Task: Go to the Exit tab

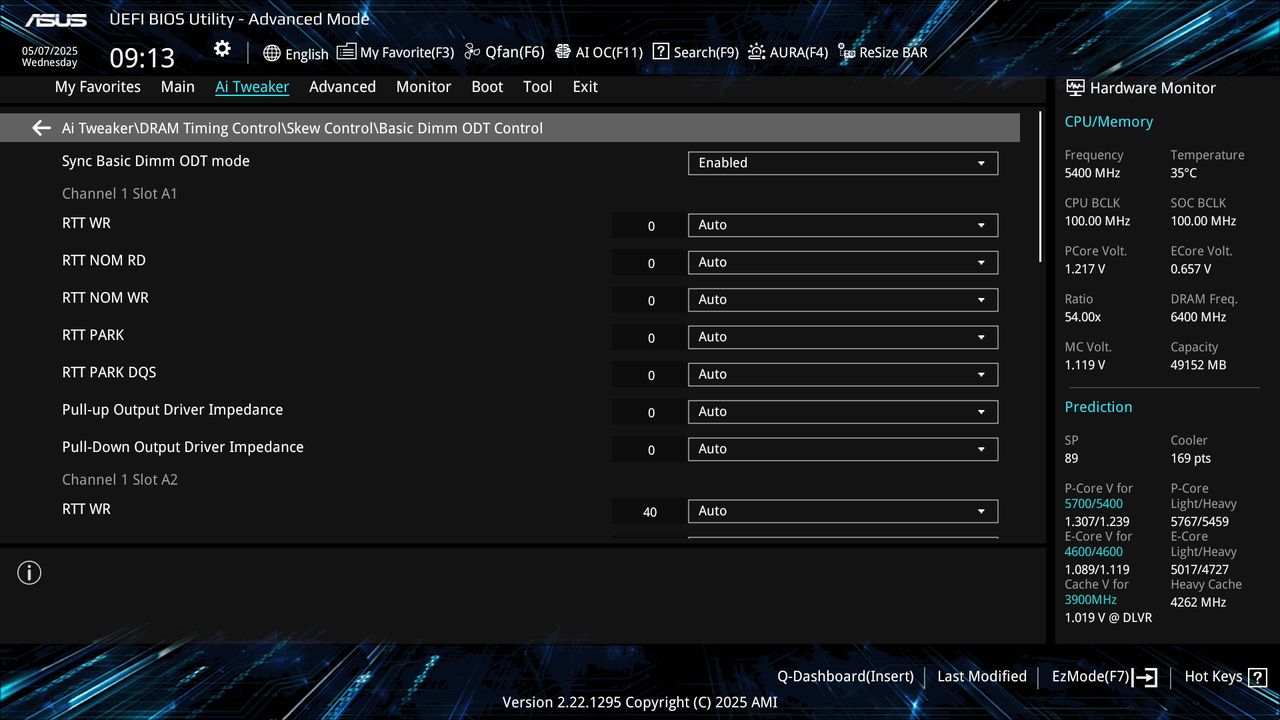Action: point(585,87)
